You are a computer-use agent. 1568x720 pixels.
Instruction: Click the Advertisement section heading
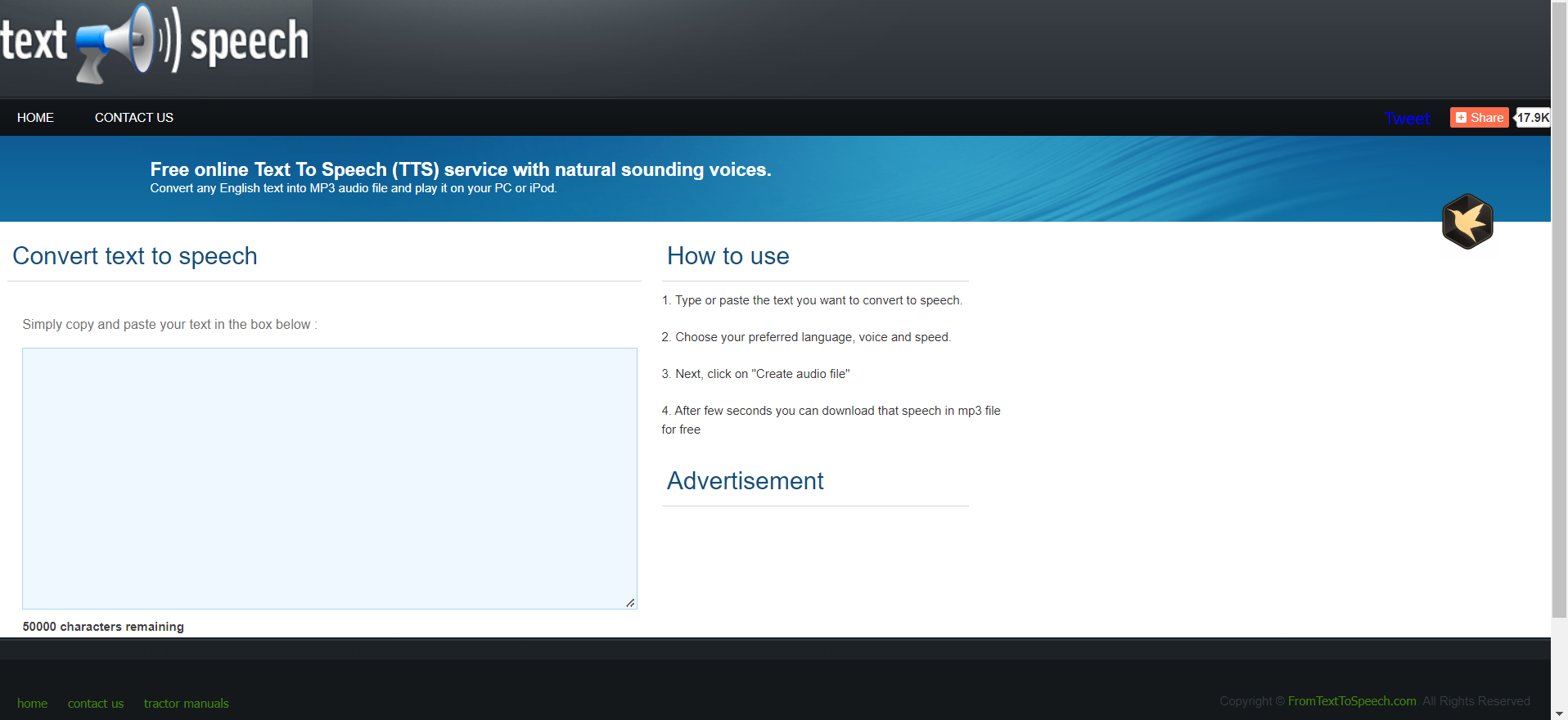(745, 481)
